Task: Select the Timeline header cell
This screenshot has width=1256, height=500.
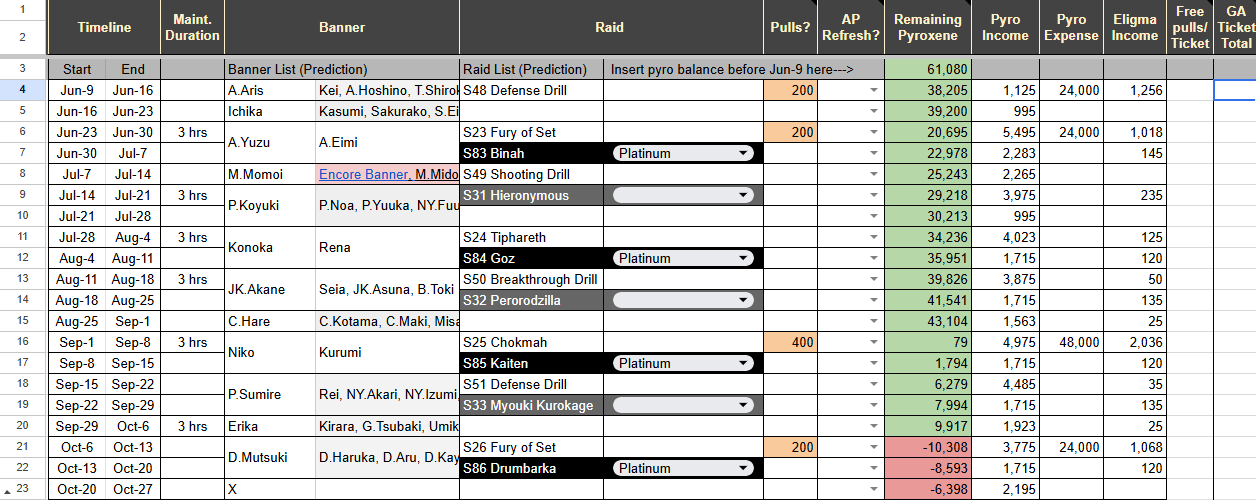Action: pos(104,27)
